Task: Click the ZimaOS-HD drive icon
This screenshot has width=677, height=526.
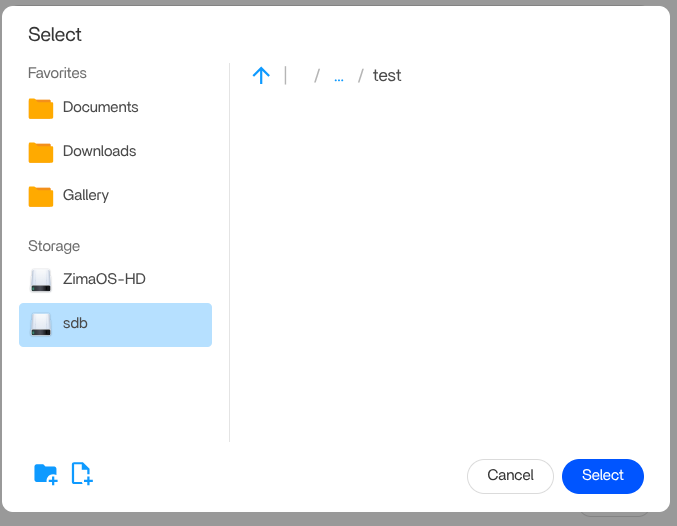Action: [41, 280]
